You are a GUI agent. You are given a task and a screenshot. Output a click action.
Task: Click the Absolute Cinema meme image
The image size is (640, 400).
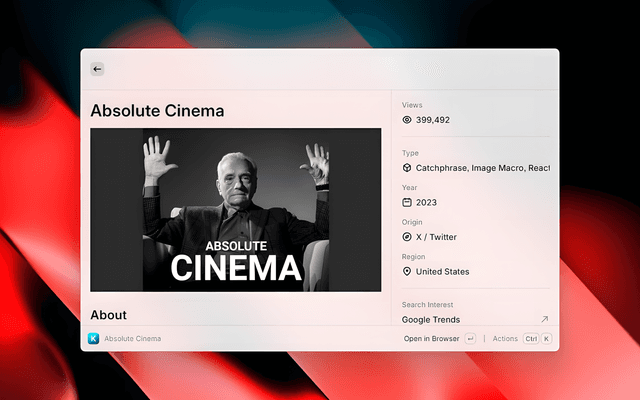pos(235,209)
